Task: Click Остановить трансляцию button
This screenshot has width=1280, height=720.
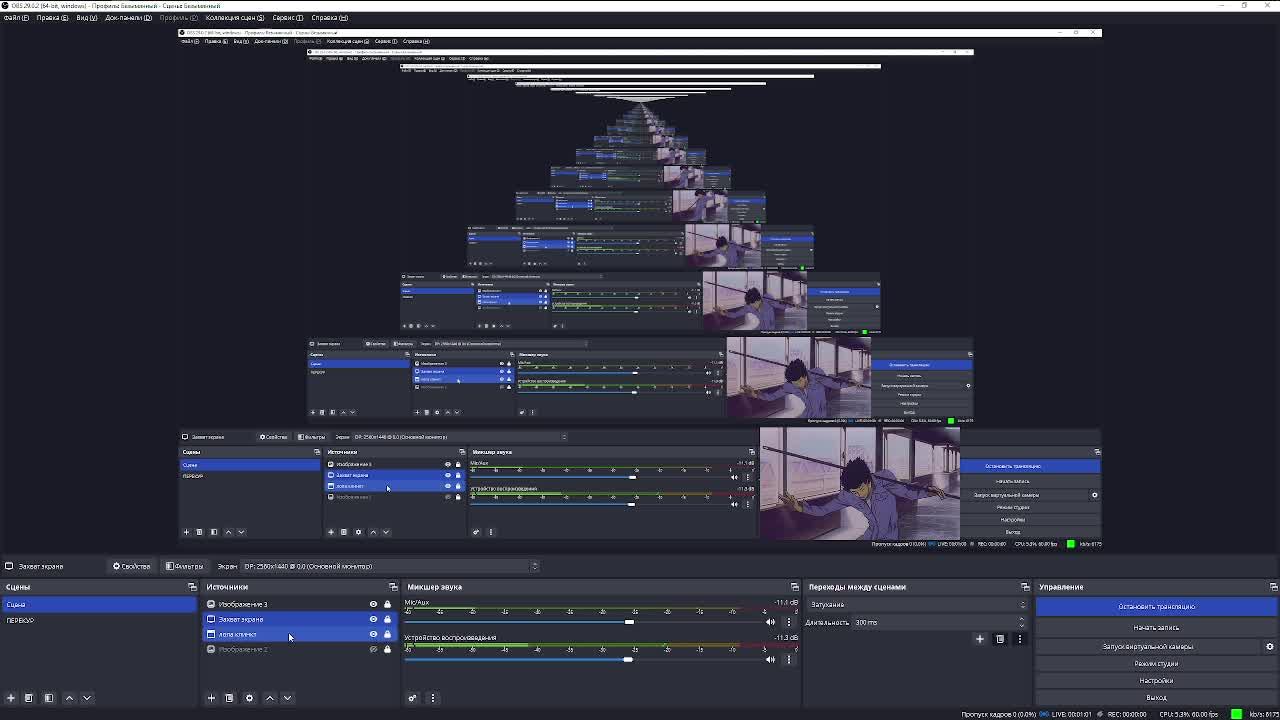Action: click(1157, 606)
